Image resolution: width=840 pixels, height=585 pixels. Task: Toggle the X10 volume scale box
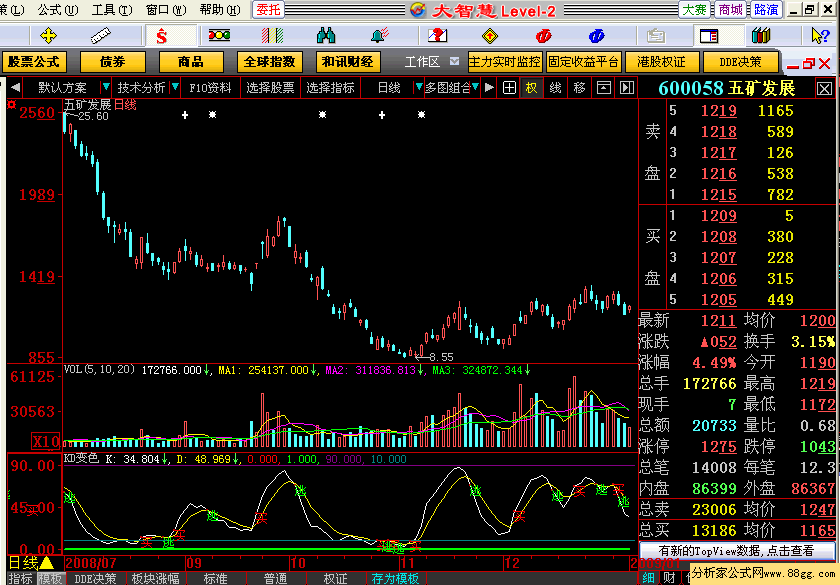46,441
